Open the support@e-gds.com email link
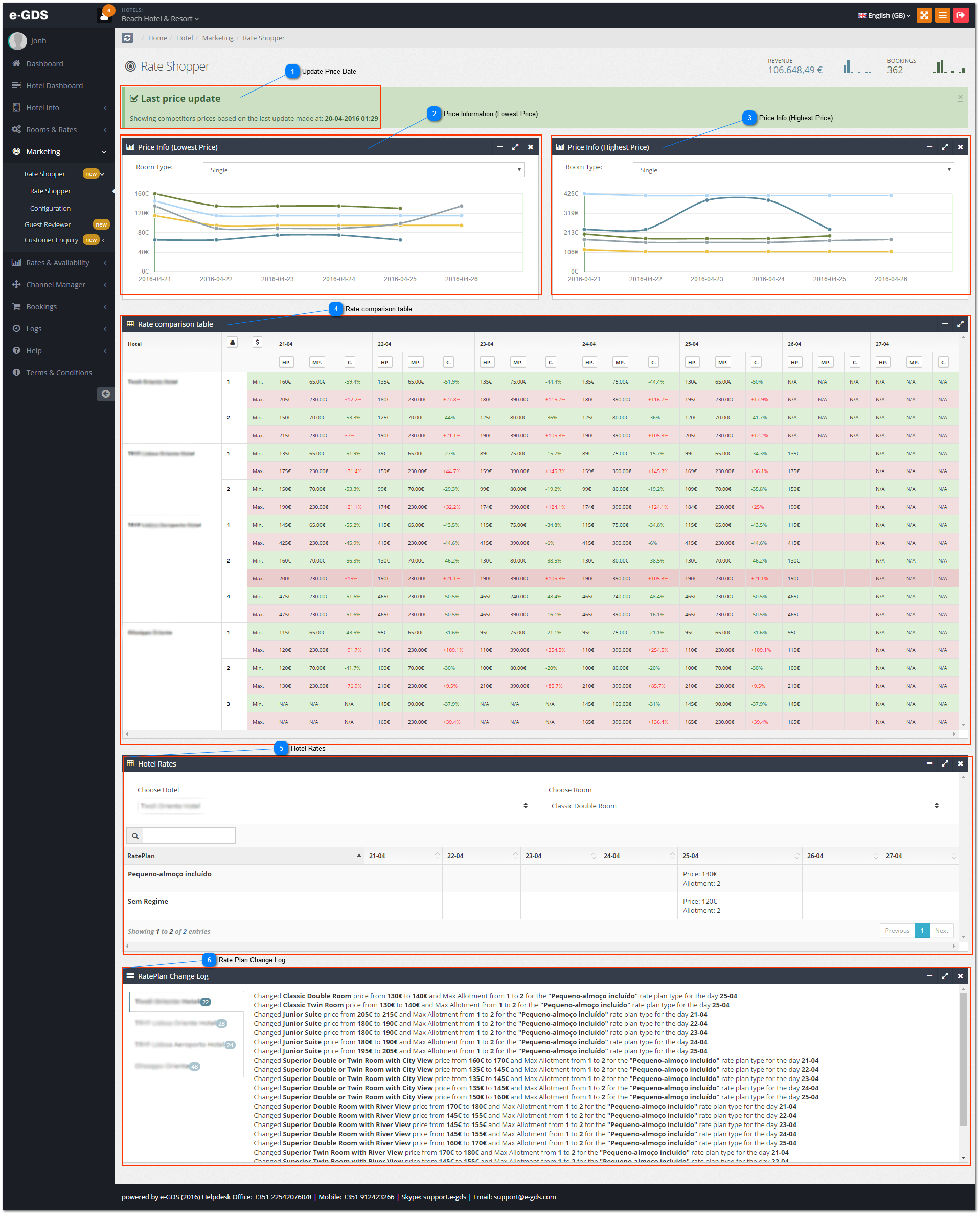 525,1197
